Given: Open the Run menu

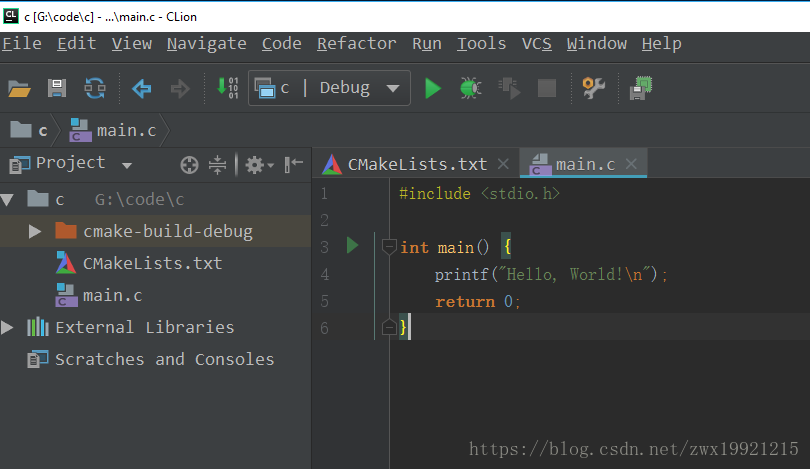Looking at the screenshot, I should 427,44.
